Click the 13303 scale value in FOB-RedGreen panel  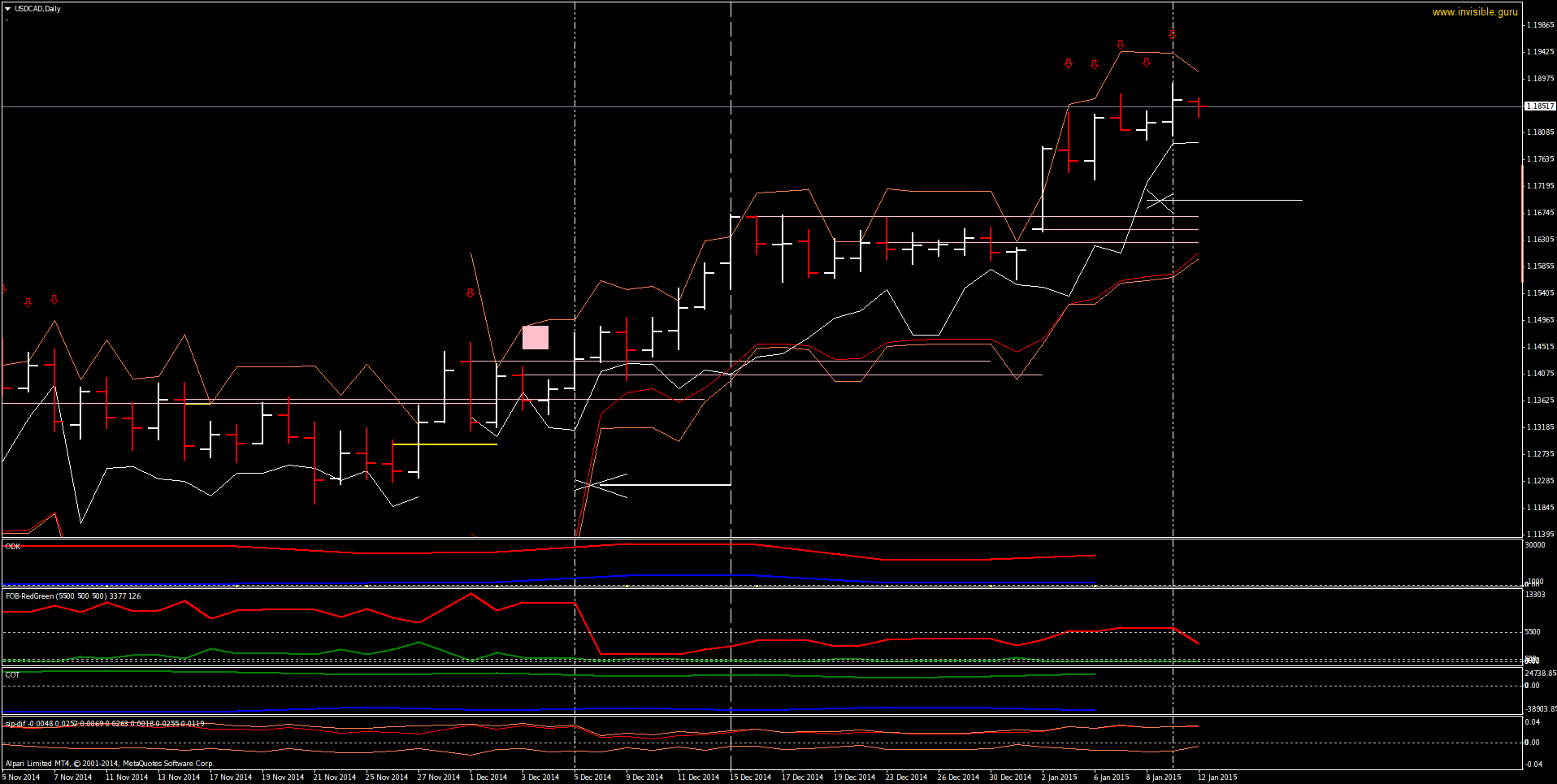[x=1534, y=595]
